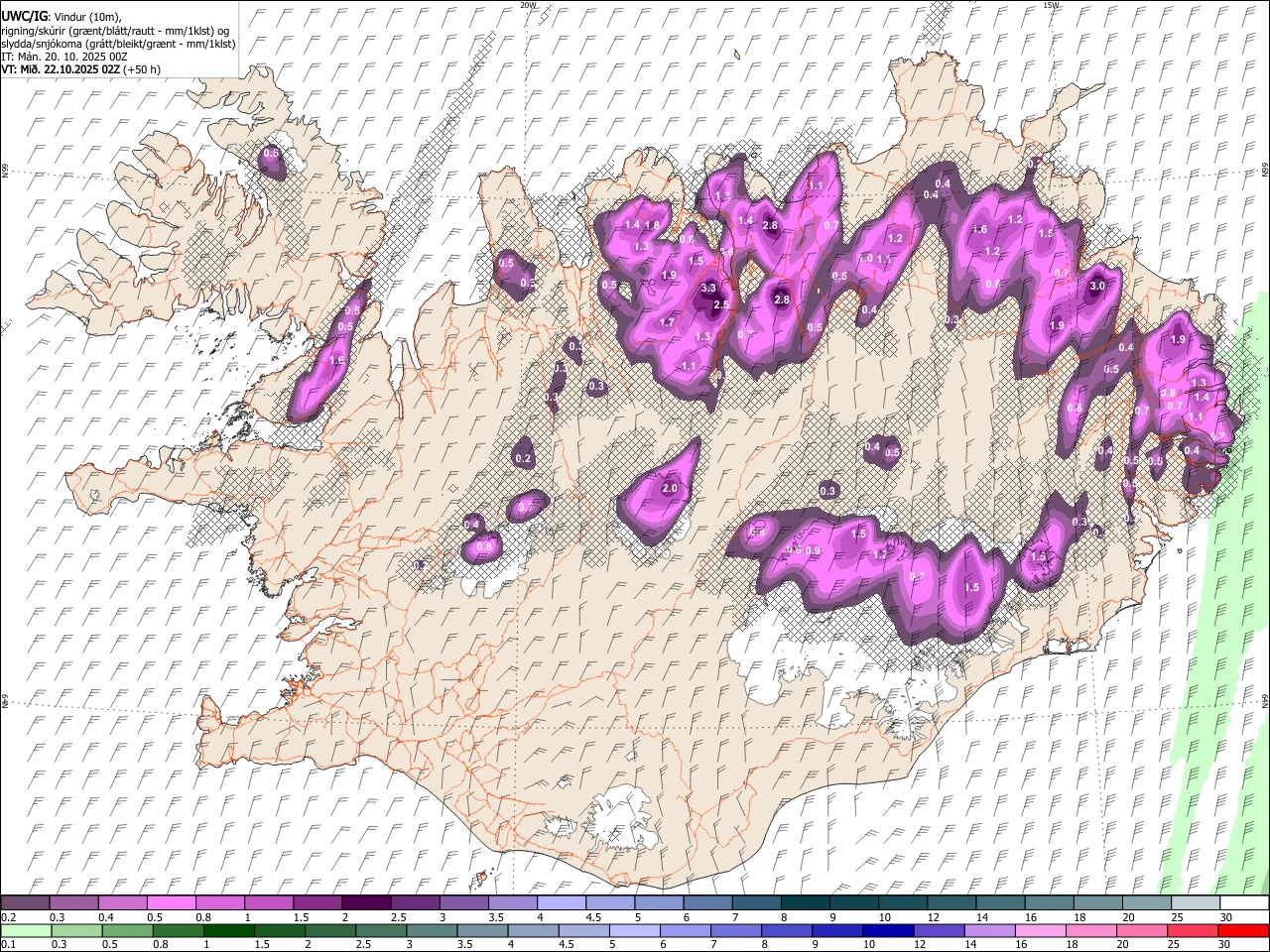This screenshot has height=952, width=1270.
Task: Click navy blue swatch between 10 and 12 lower legend
Action: click(x=886, y=930)
